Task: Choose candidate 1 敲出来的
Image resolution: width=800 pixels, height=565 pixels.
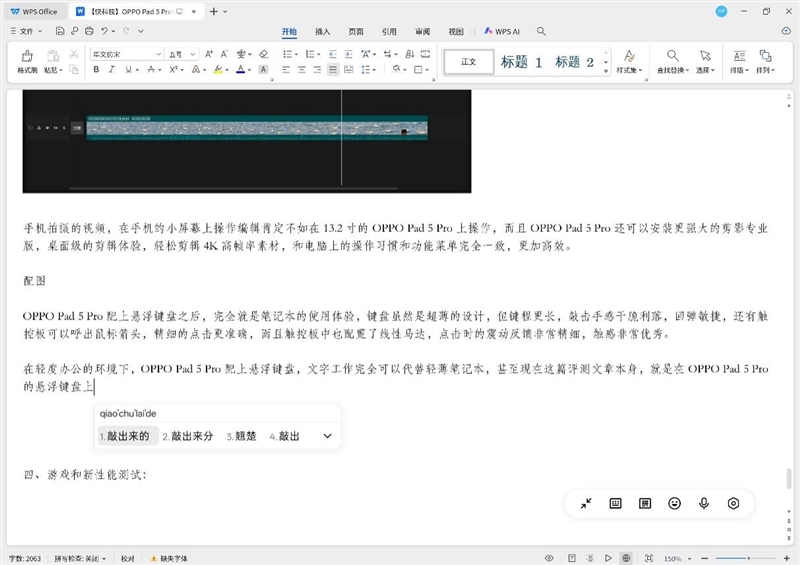Action: [128, 436]
